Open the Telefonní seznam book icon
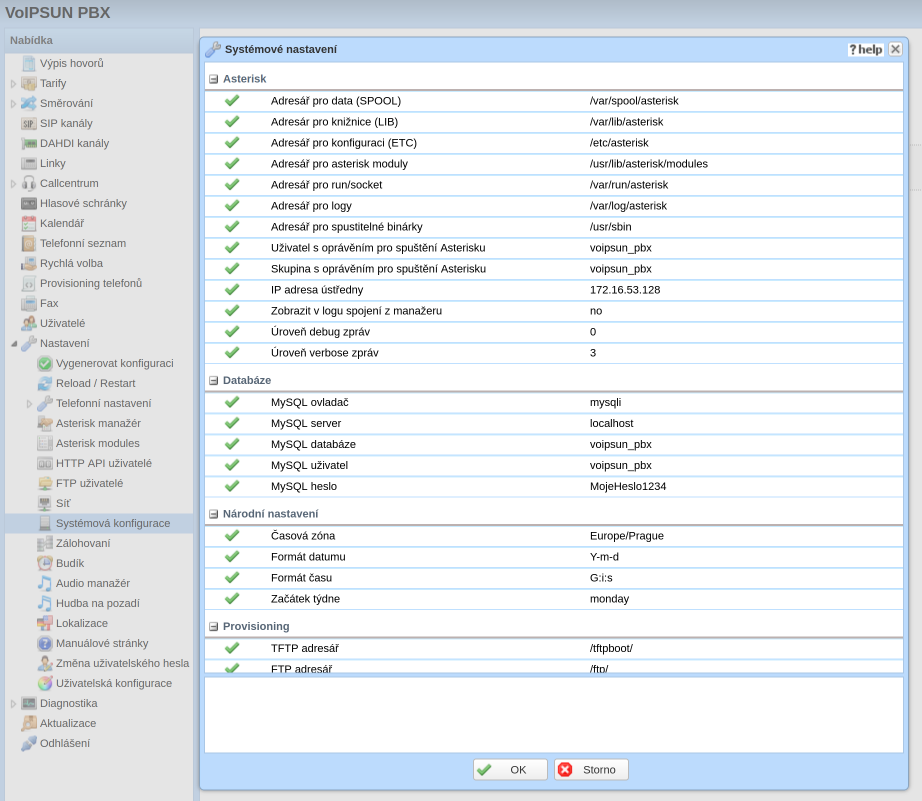 (28, 243)
